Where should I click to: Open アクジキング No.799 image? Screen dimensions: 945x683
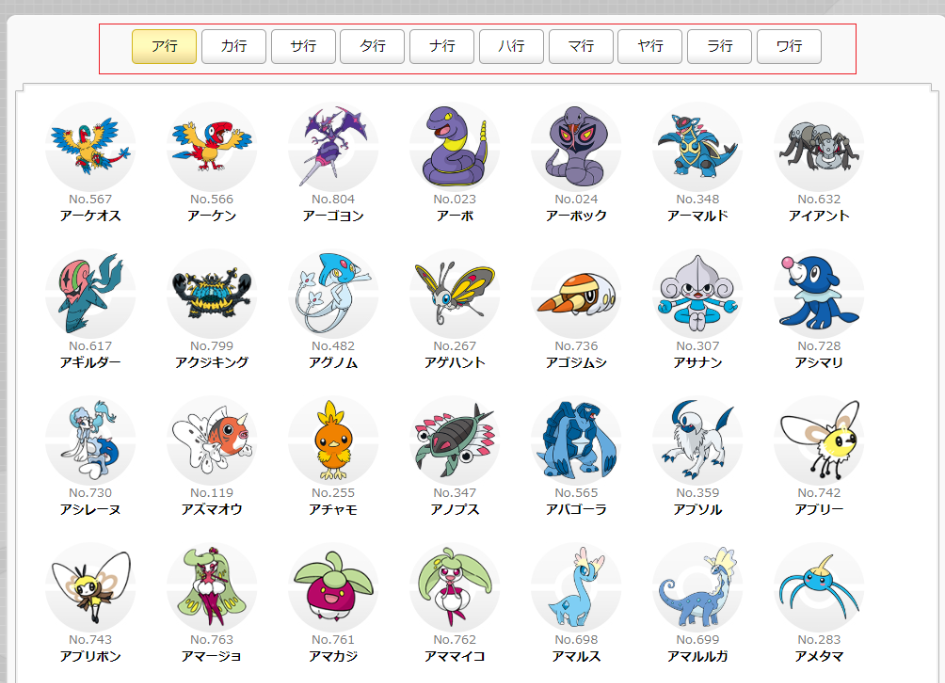click(x=212, y=294)
